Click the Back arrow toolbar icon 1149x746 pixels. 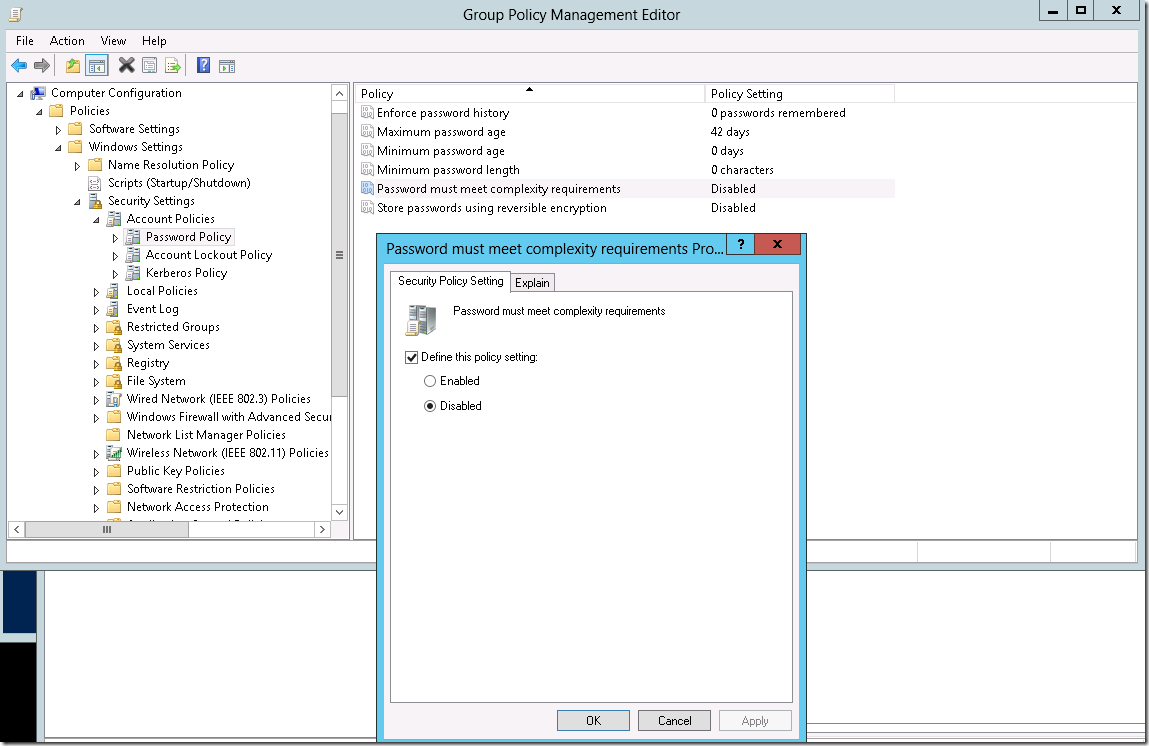pos(19,66)
